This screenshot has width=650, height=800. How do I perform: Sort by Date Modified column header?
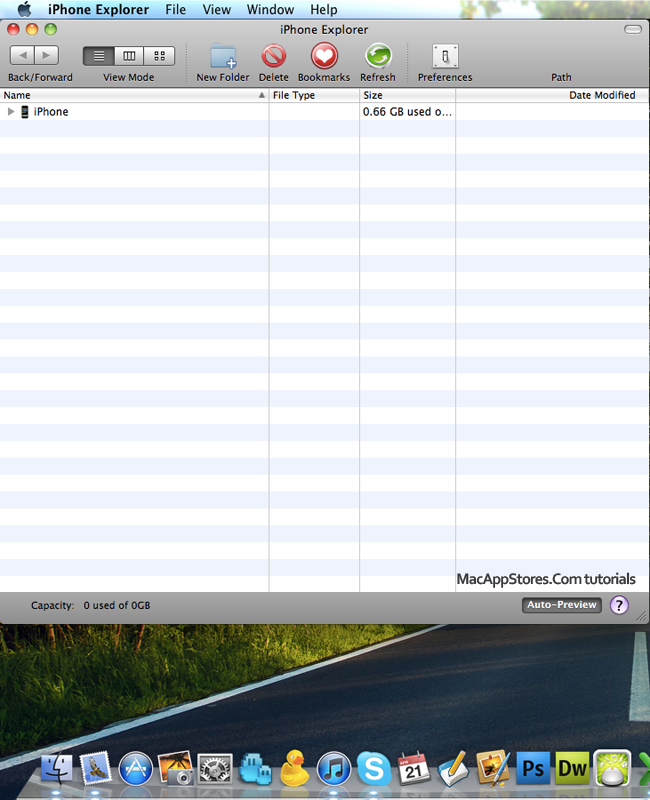[552, 95]
